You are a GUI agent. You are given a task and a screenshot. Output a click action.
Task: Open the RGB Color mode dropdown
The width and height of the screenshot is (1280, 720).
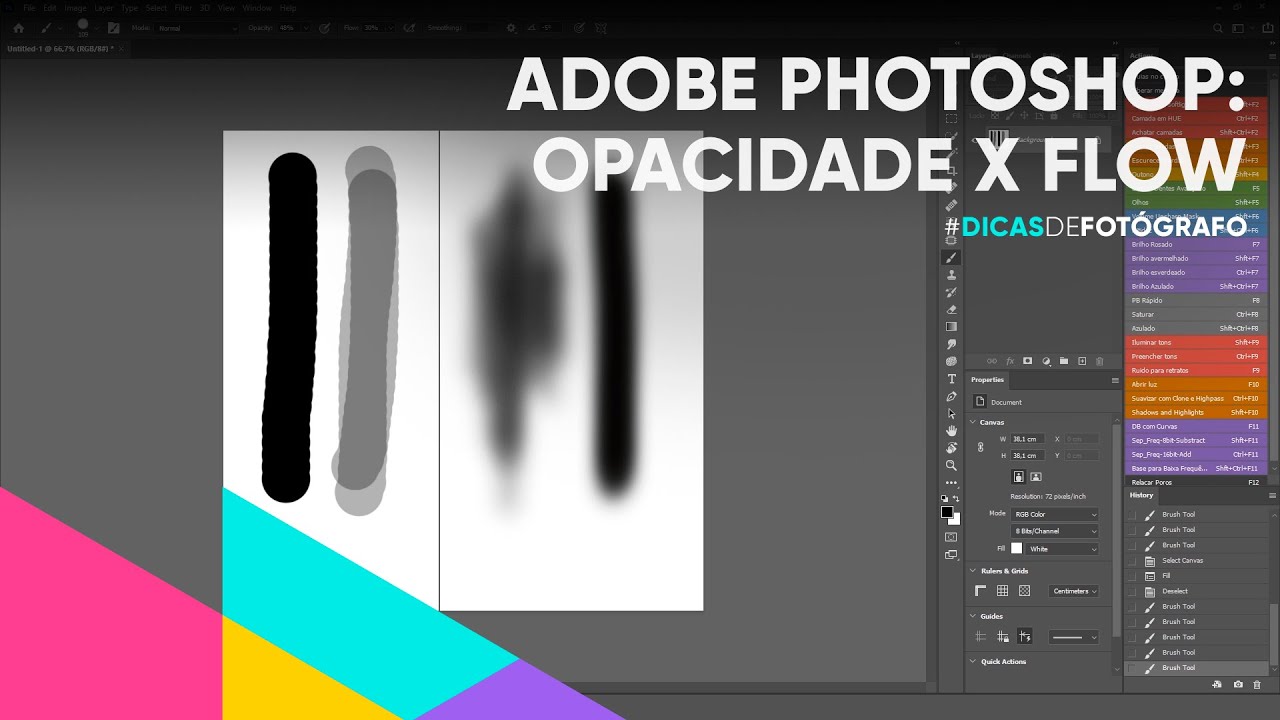(x=1055, y=514)
